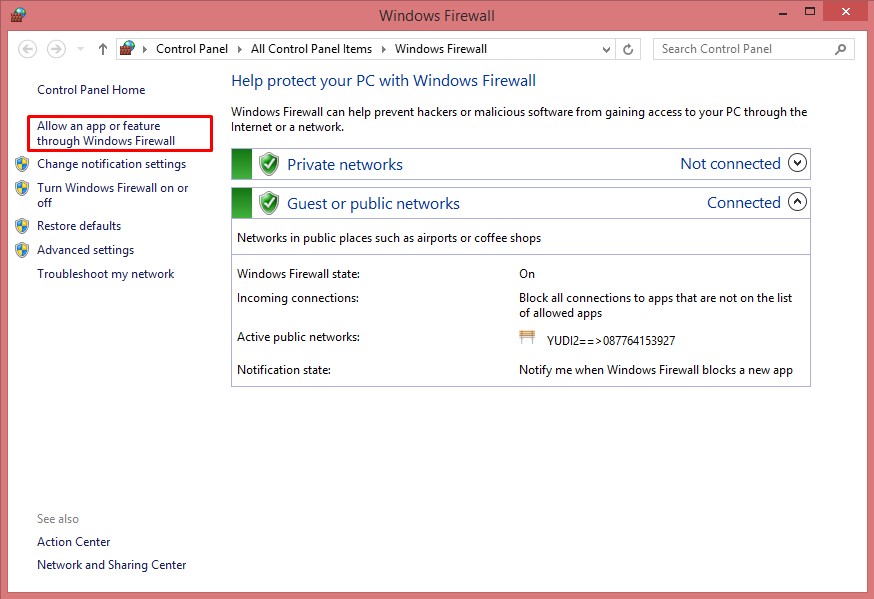Click the Windows Firewall breadcrumb
This screenshot has height=599, width=874.
point(441,49)
